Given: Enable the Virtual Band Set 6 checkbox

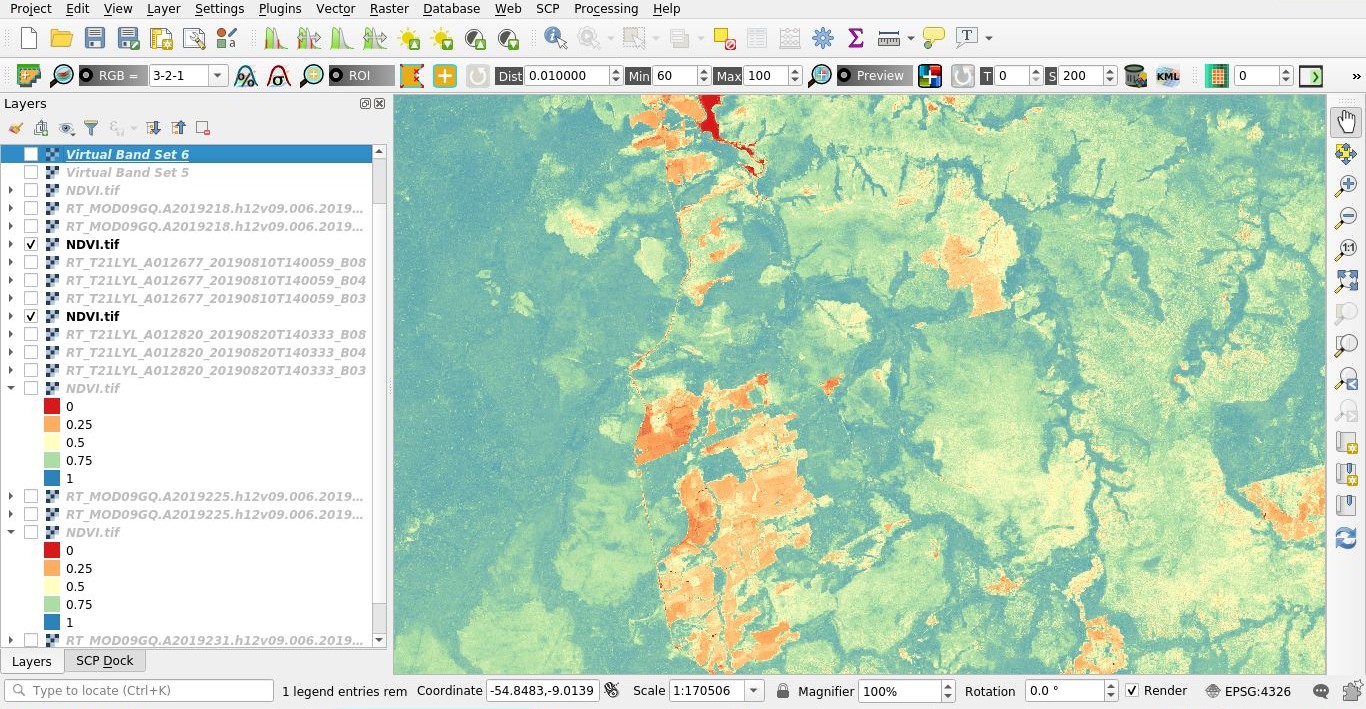Looking at the screenshot, I should click(x=30, y=154).
